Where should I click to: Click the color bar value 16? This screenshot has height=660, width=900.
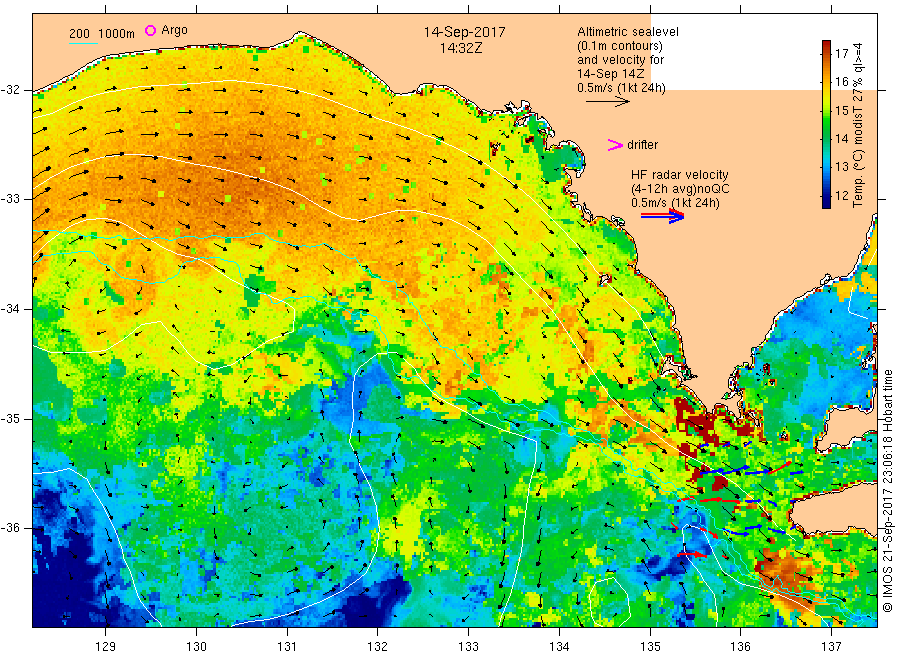pos(841,82)
